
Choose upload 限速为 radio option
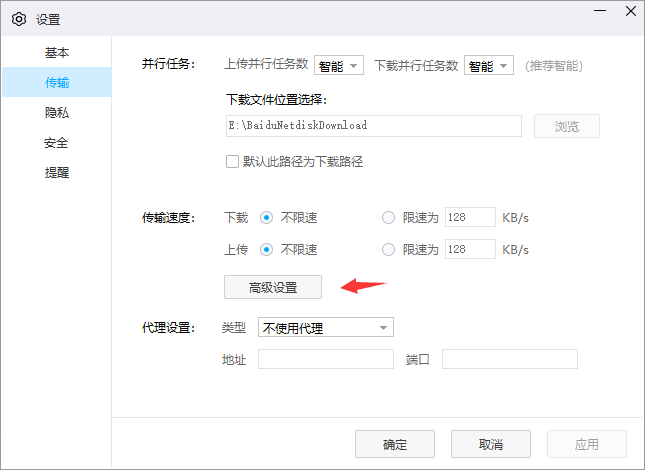[x=389, y=249]
